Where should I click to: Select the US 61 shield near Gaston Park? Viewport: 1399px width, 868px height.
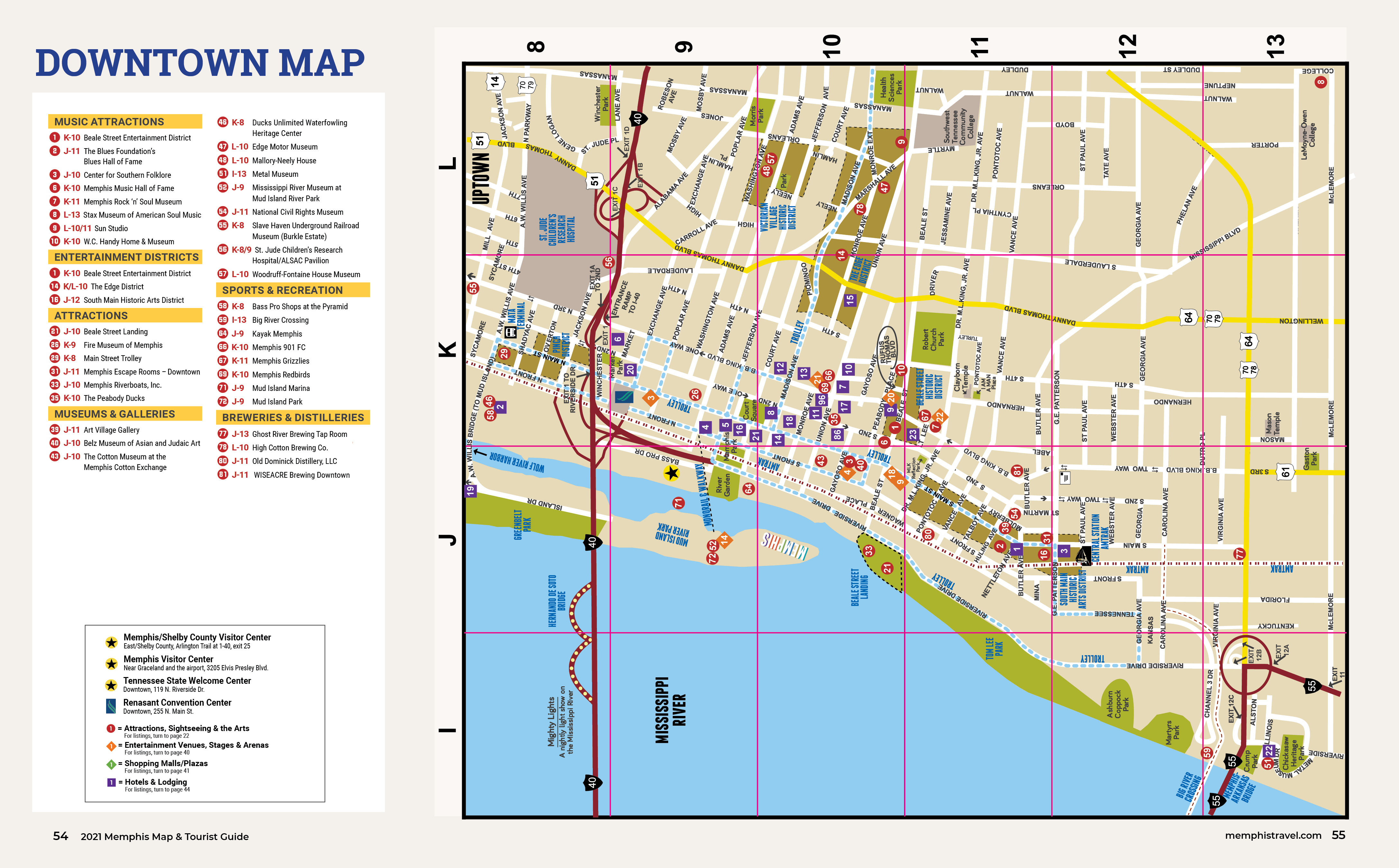[x=1286, y=472]
